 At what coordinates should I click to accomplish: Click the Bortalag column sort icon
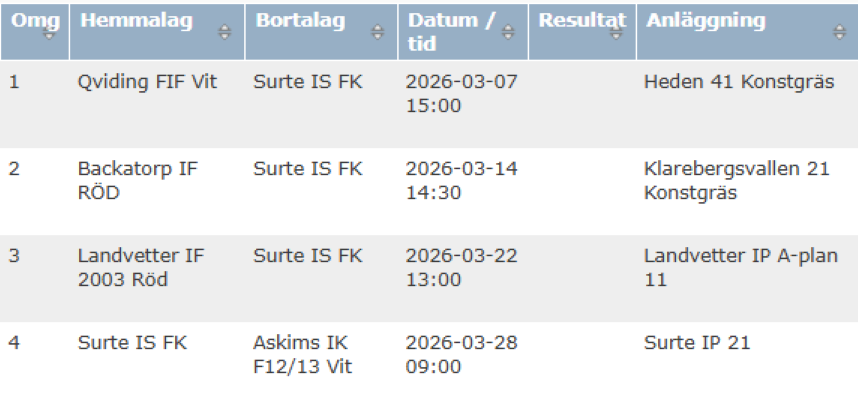[377, 32]
